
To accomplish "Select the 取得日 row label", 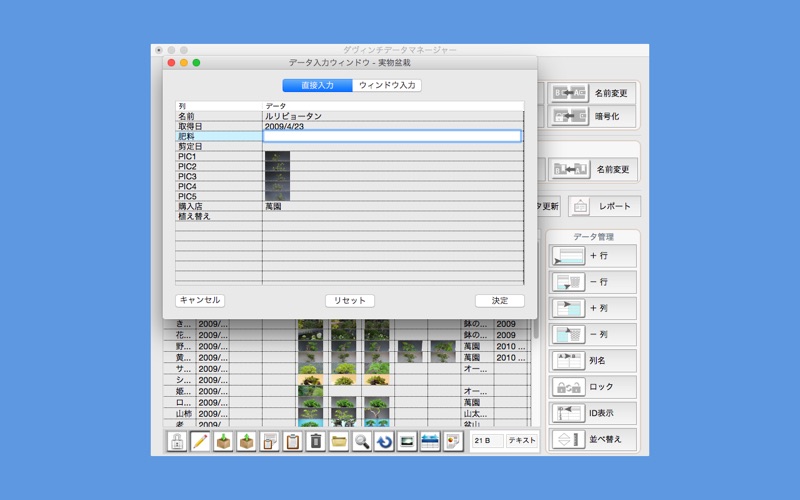I will click(190, 126).
